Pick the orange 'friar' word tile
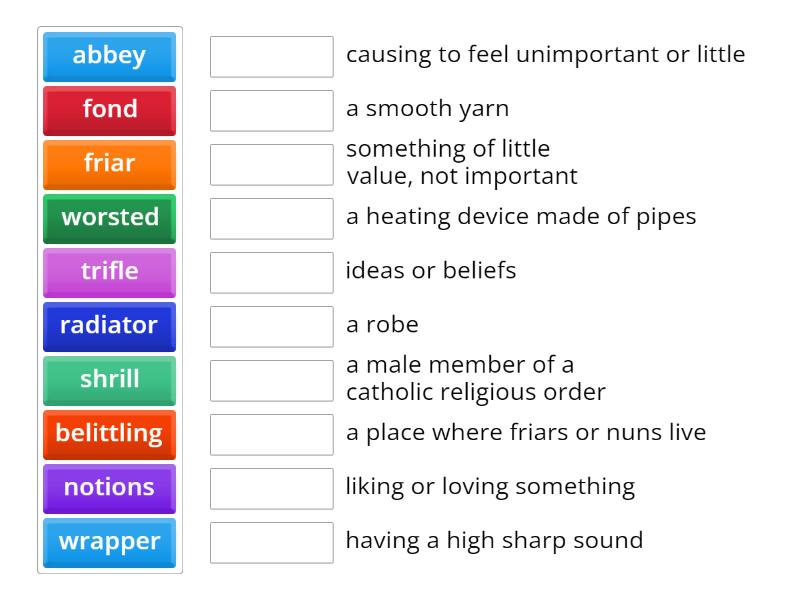Viewport: 800px width, 600px height. coord(109,164)
